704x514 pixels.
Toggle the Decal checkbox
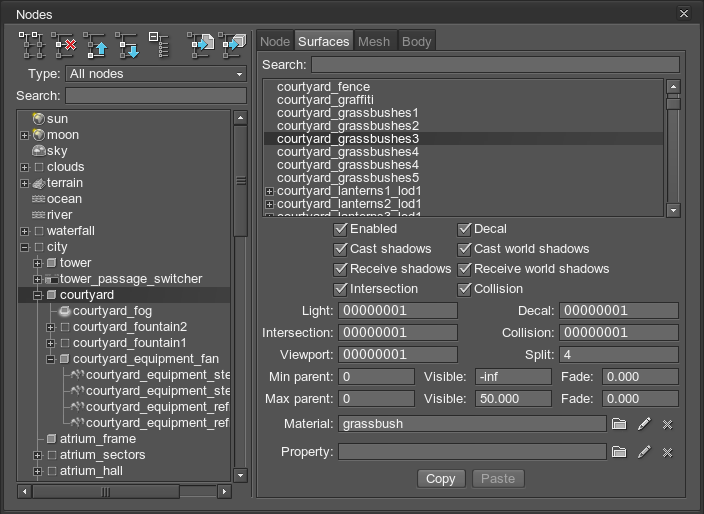pos(464,229)
